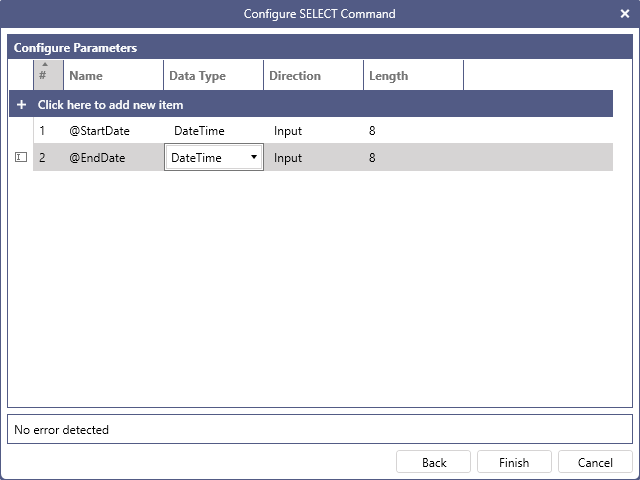
Task: Click the 'No error detected' status message
Action: (61, 429)
